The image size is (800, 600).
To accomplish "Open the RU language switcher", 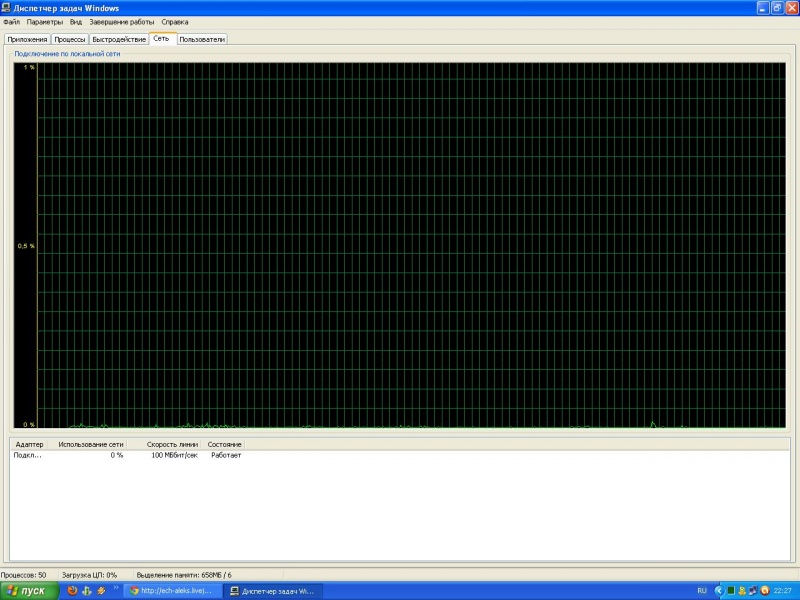I will [702, 591].
